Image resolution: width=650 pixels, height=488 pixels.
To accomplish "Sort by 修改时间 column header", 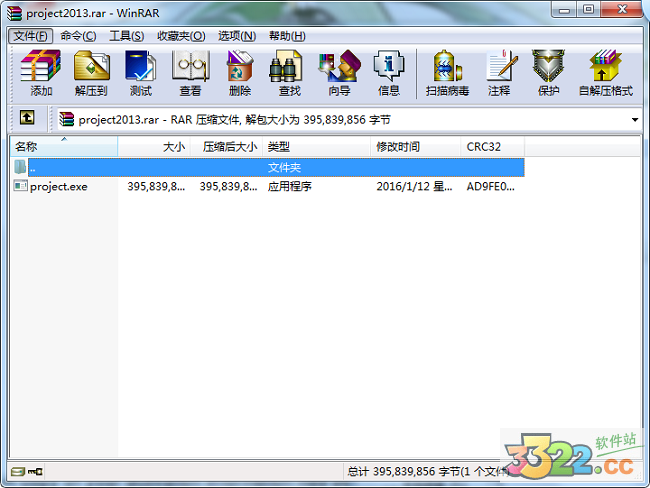I will point(415,147).
